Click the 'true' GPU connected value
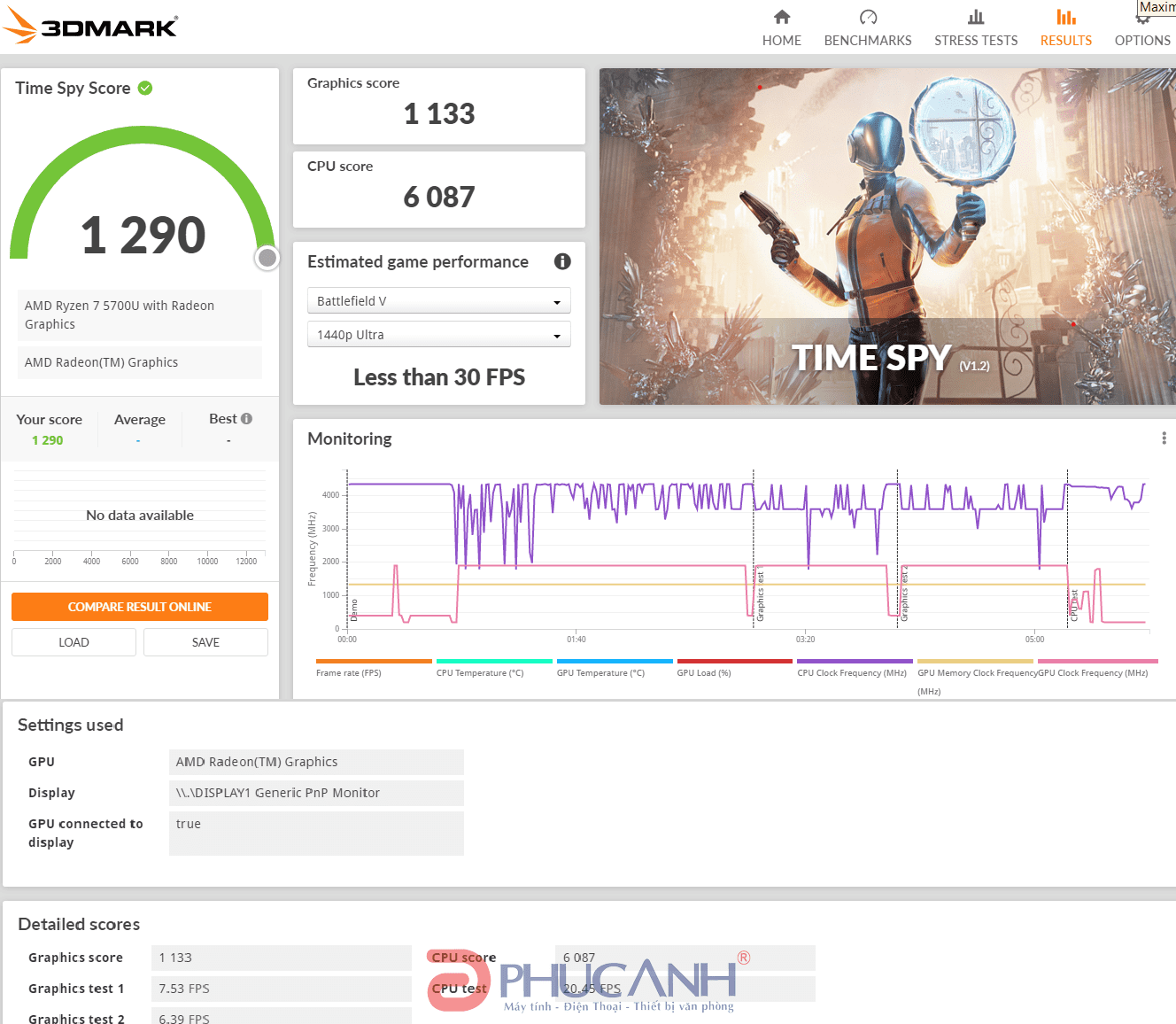 point(316,834)
